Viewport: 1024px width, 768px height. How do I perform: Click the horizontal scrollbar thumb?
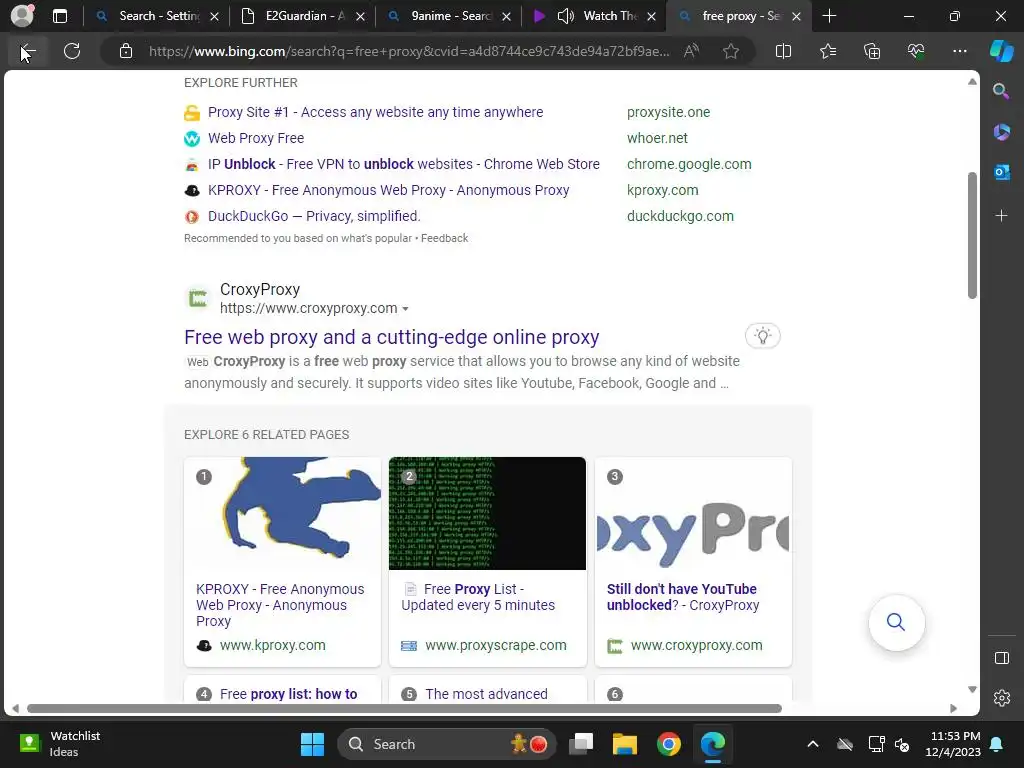[x=404, y=709]
